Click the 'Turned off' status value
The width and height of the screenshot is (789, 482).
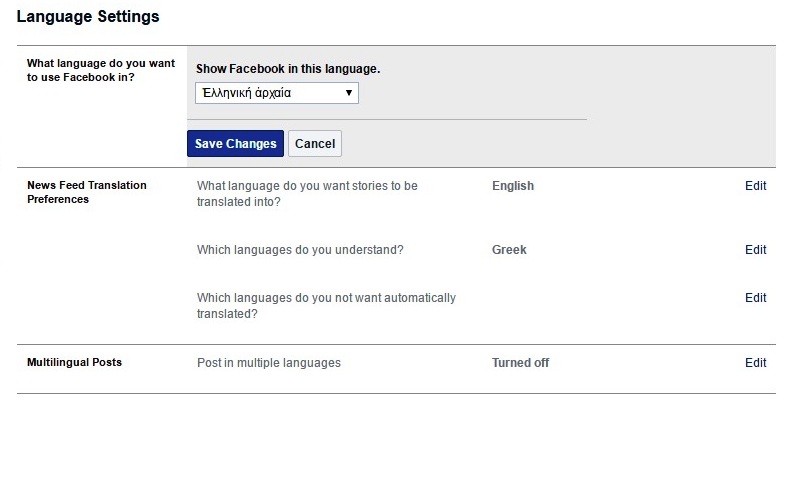click(x=520, y=363)
